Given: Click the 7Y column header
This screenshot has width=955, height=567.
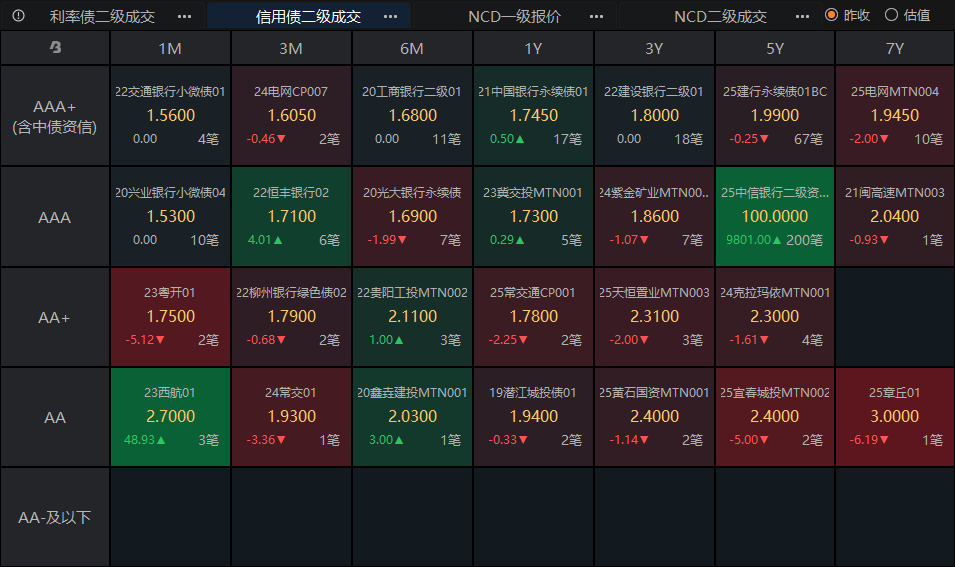Looking at the screenshot, I should point(895,48).
